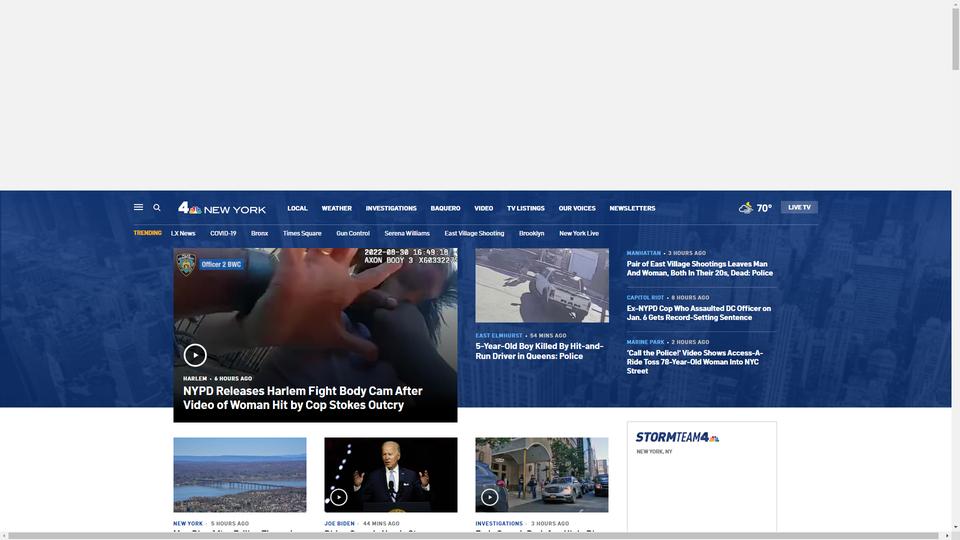Open the Weather menu
The height and width of the screenshot is (540, 960).
tap(337, 208)
